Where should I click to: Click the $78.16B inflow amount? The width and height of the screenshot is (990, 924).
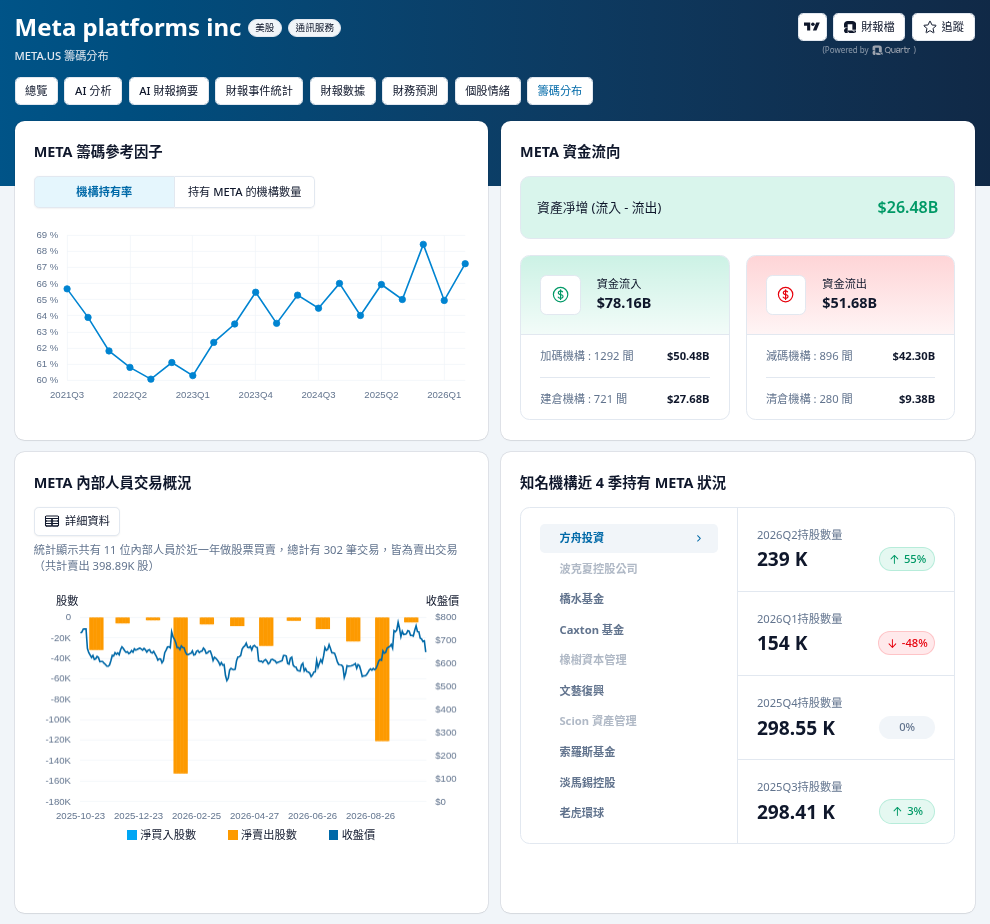pos(624,303)
